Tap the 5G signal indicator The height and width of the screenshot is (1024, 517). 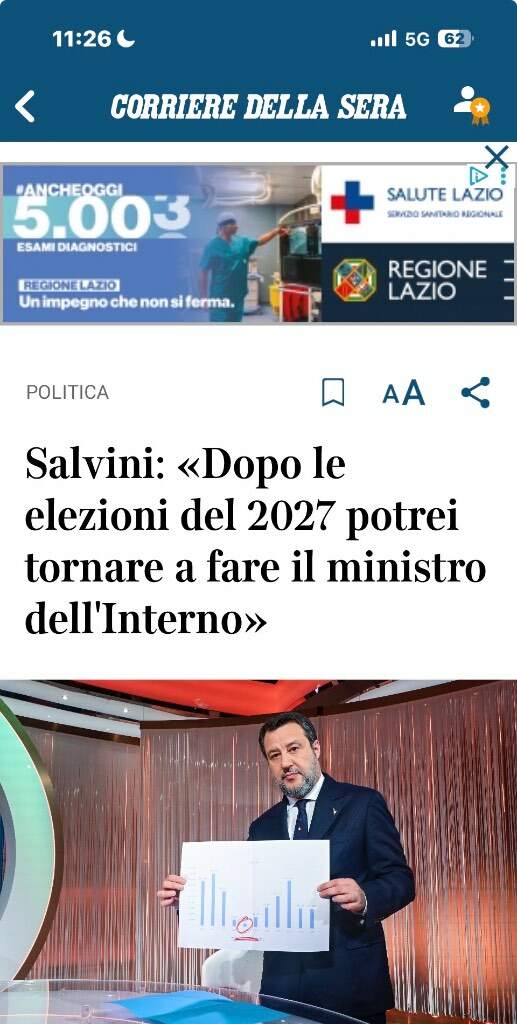coord(400,39)
